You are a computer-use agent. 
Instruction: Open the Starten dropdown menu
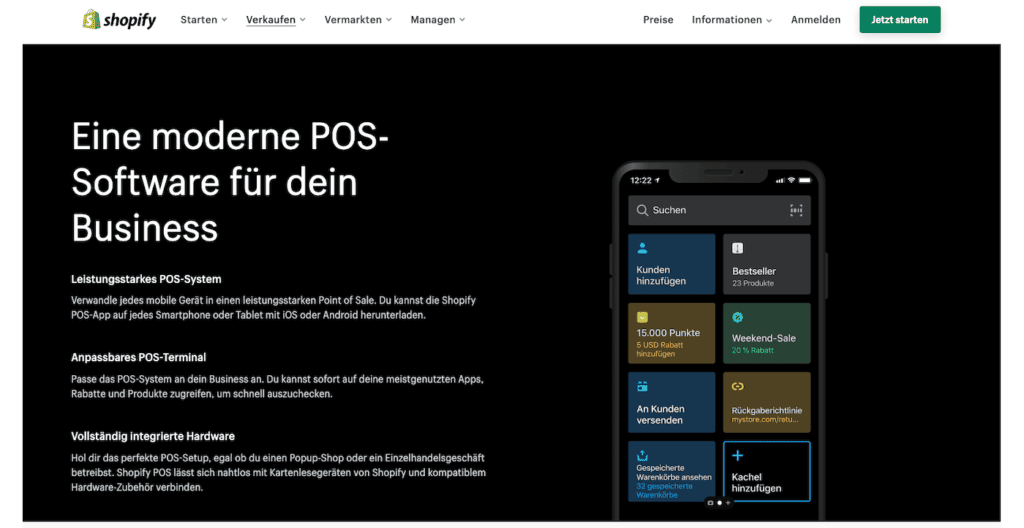[204, 20]
